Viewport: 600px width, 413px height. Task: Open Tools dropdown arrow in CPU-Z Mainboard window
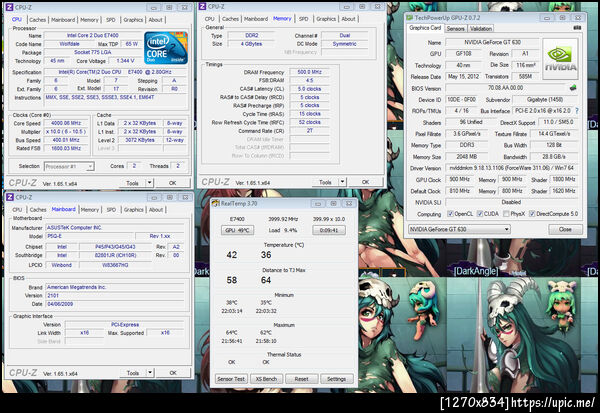[150, 372]
